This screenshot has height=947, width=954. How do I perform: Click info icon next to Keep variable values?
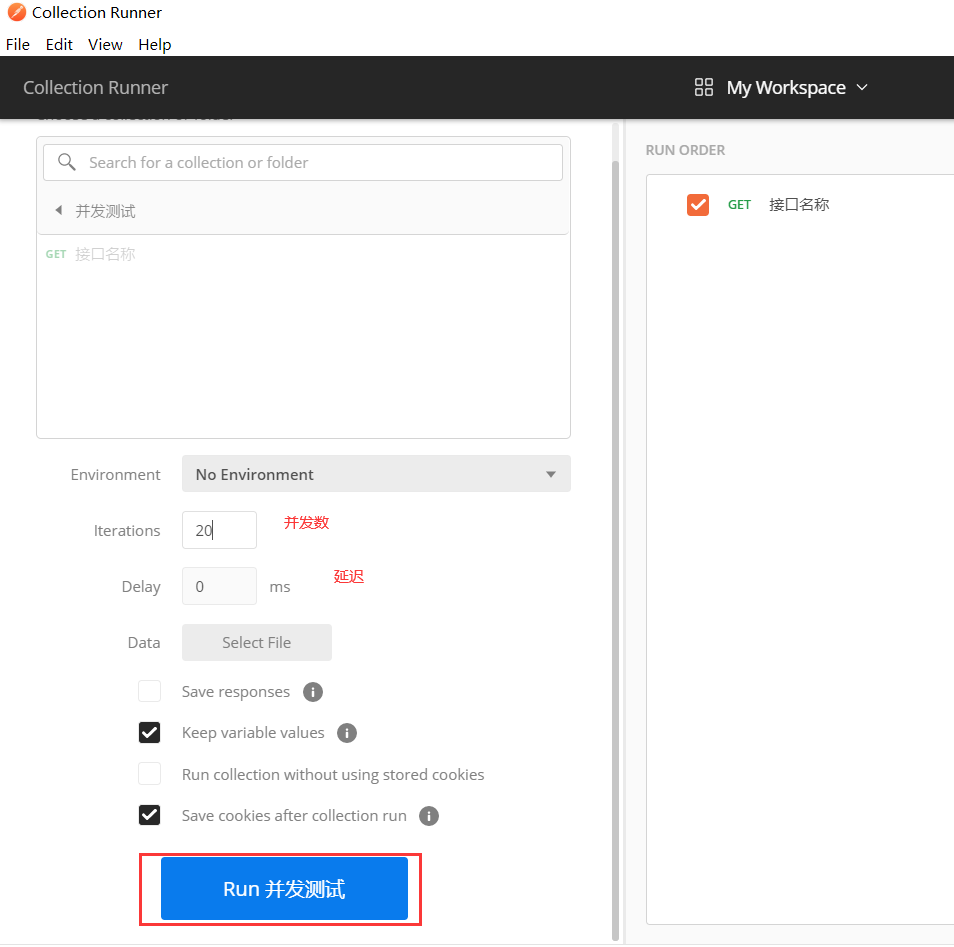(x=347, y=733)
